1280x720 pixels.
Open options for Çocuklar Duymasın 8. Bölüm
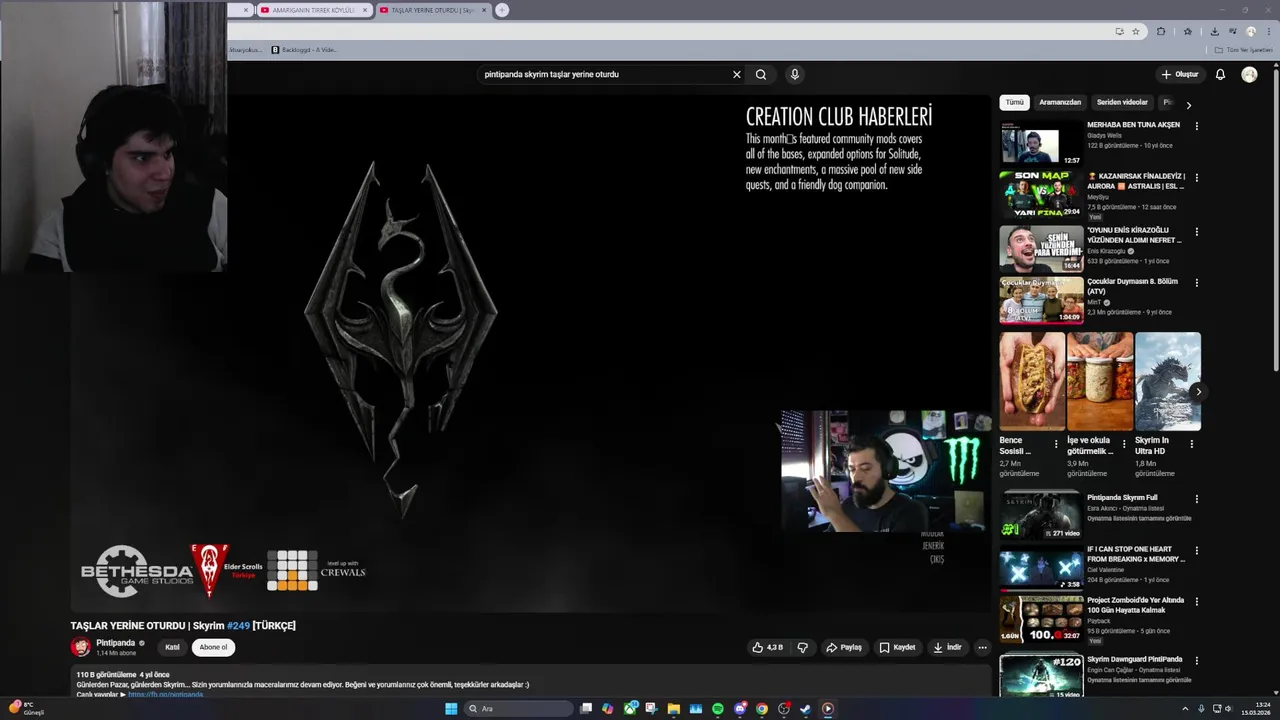tap(1197, 283)
